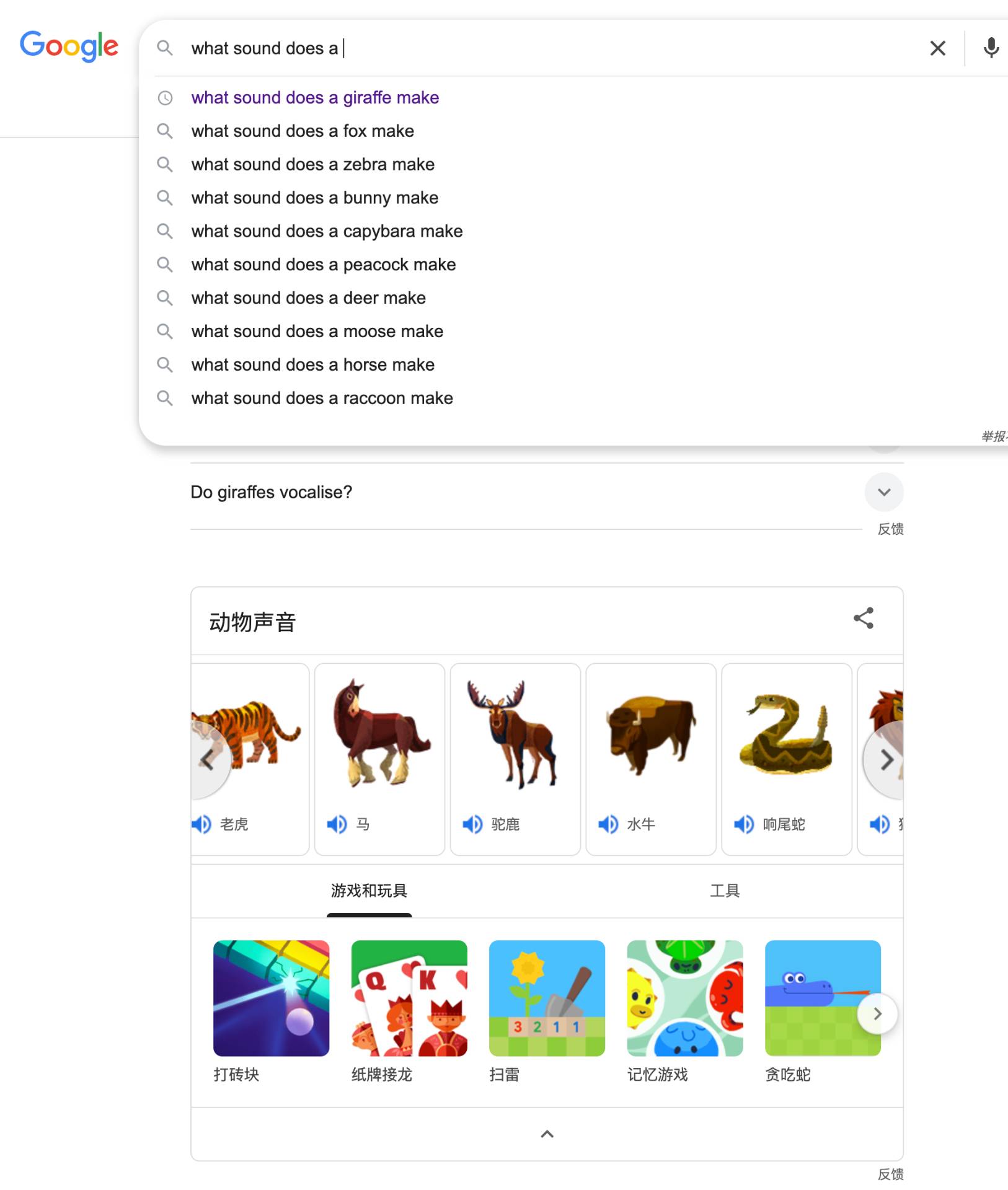Open the 贪吃蛇 snake game
The height and width of the screenshot is (1190, 1008).
tap(823, 998)
